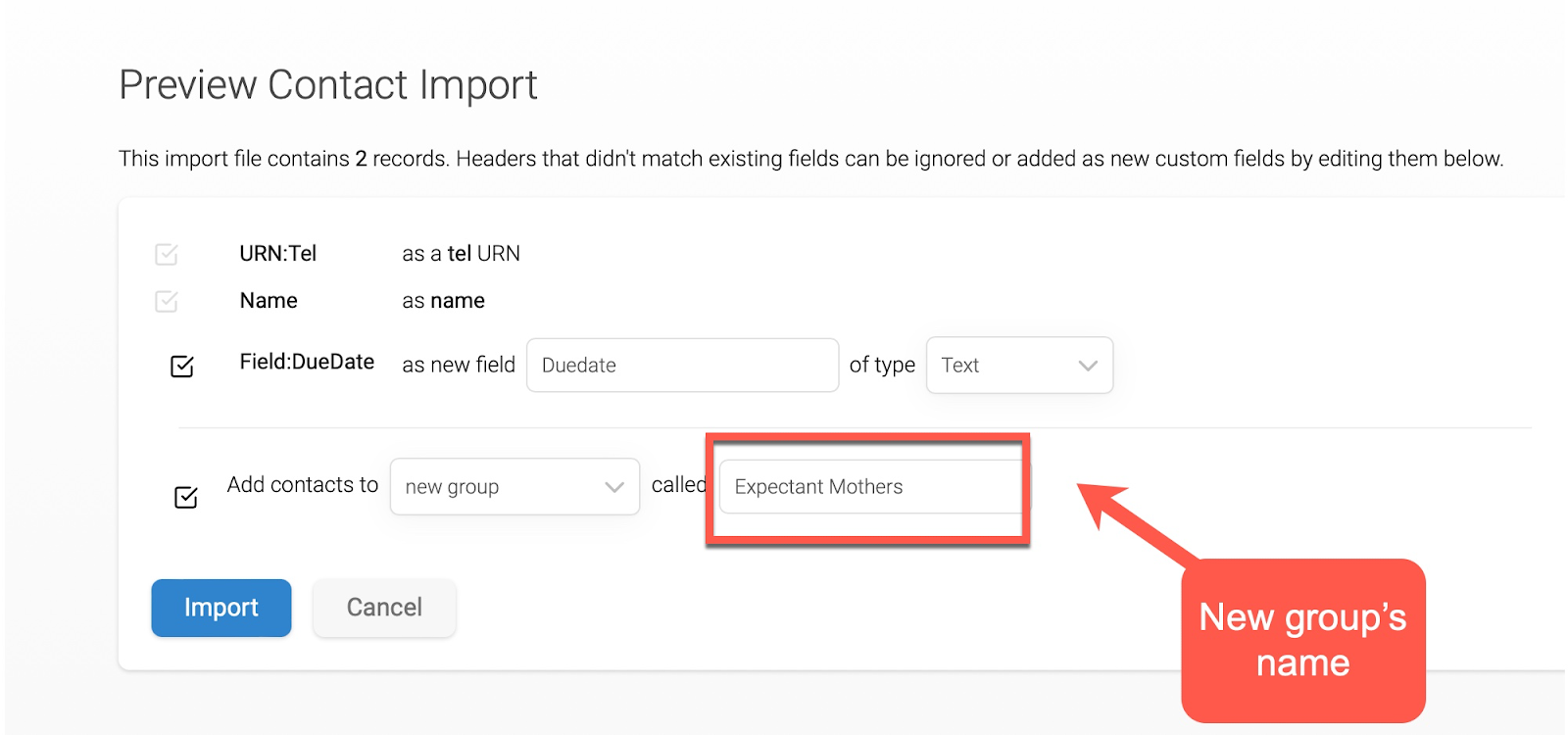Click the Cancel button

[x=384, y=608]
